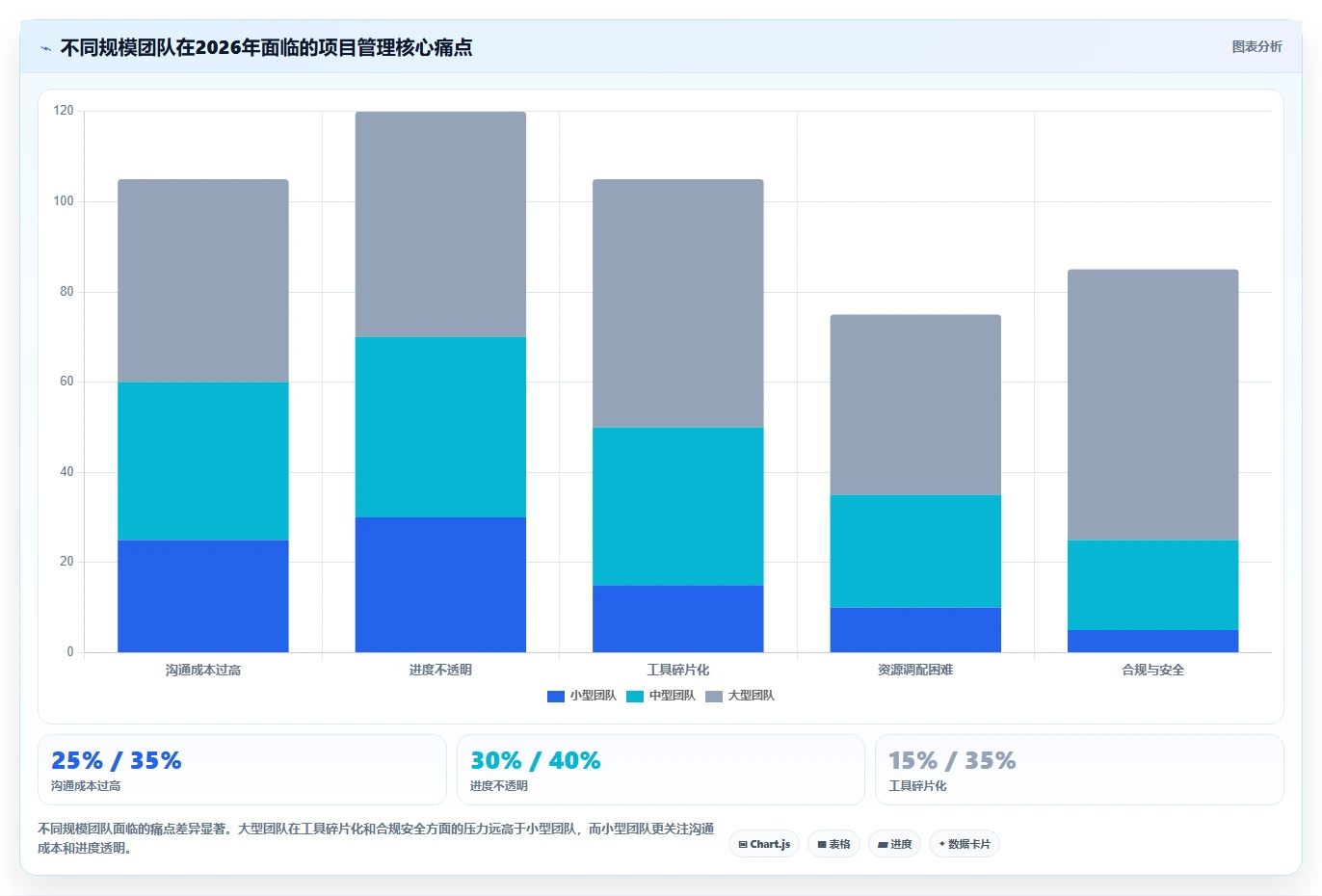Click the cyan 中型团队 segment of 沟通成本过高 bar
The width and height of the screenshot is (1322, 896).
(x=203, y=461)
